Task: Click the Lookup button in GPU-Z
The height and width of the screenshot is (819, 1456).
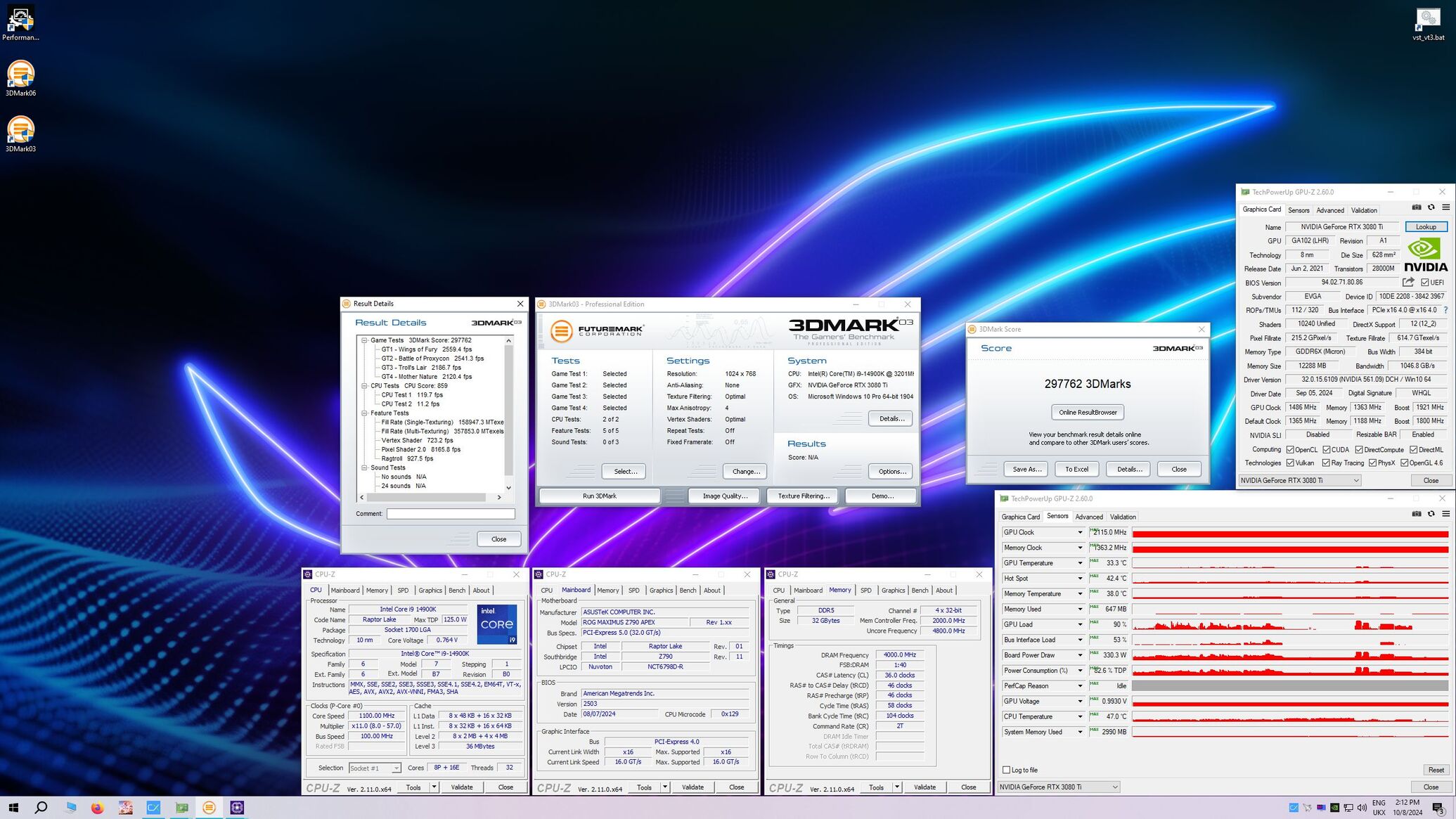Action: pos(1426,226)
